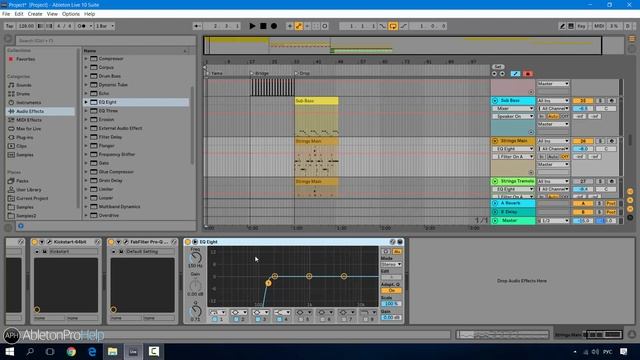Screen dimensions: 640x360
Task: Set Strings Main monitor to Off
Action: [564, 157]
